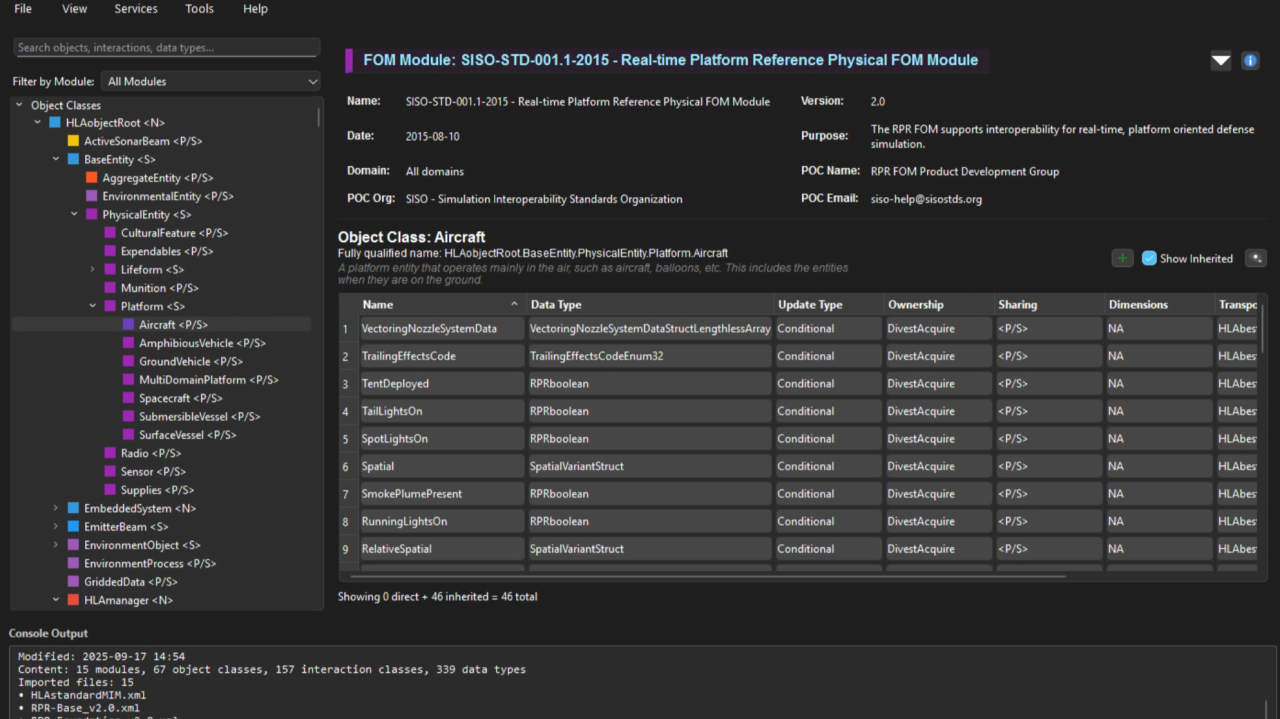Expand the EmbeddedSystem tree node
The width and height of the screenshot is (1280, 719).
pyautogui.click(x=56, y=508)
